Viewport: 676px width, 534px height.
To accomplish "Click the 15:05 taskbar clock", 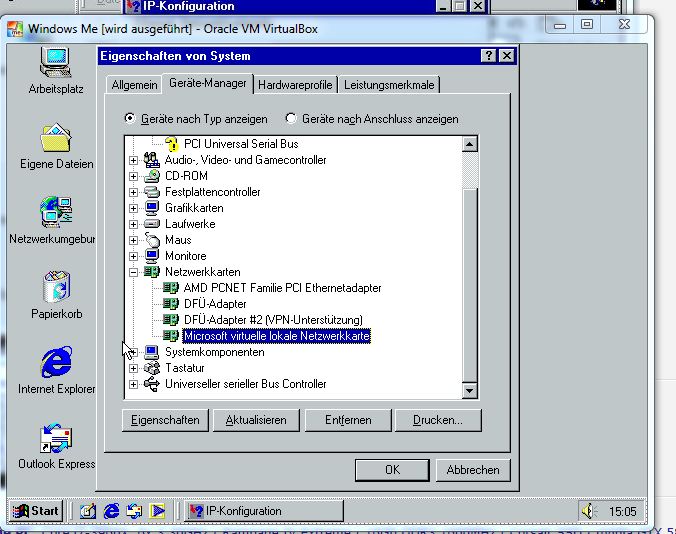I will tap(623, 512).
